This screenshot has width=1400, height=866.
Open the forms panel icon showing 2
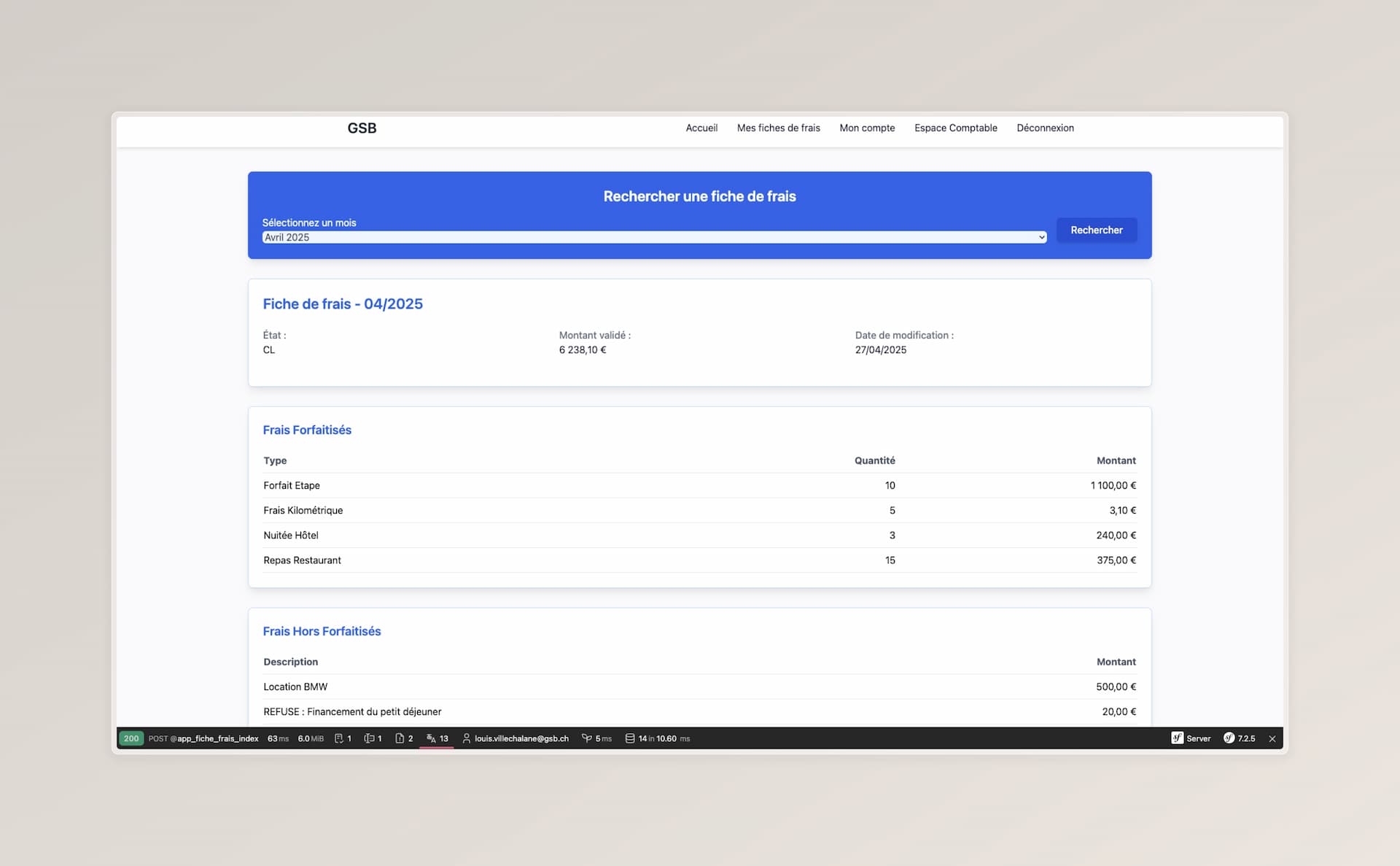[404, 738]
